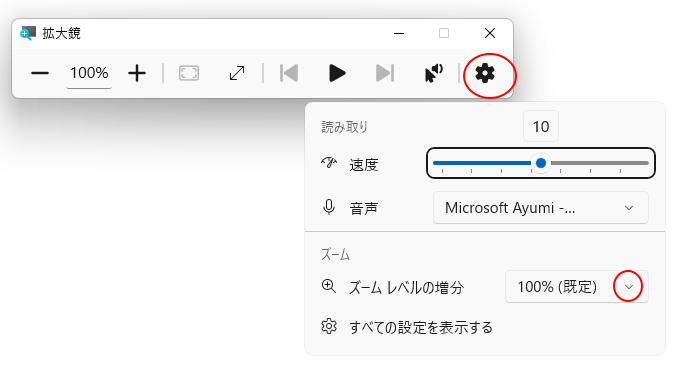Screen dimensions: 684x367
Task: Click the 拡大鏡 app icon in title bar
Action: (28, 33)
